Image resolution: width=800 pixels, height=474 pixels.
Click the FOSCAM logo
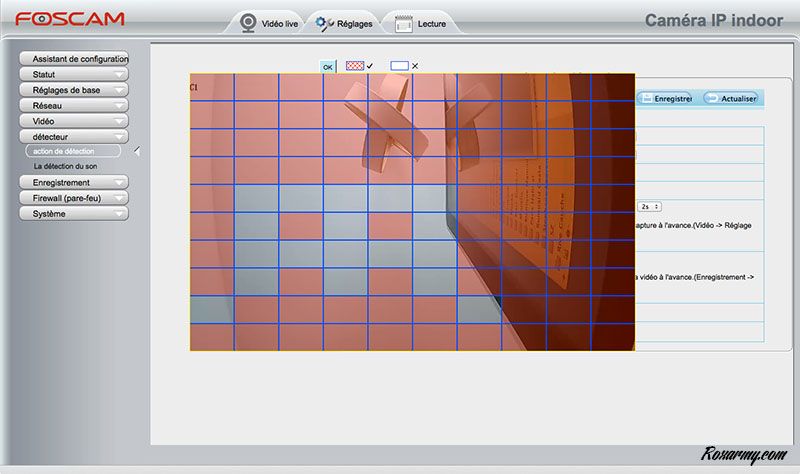[x=70, y=19]
